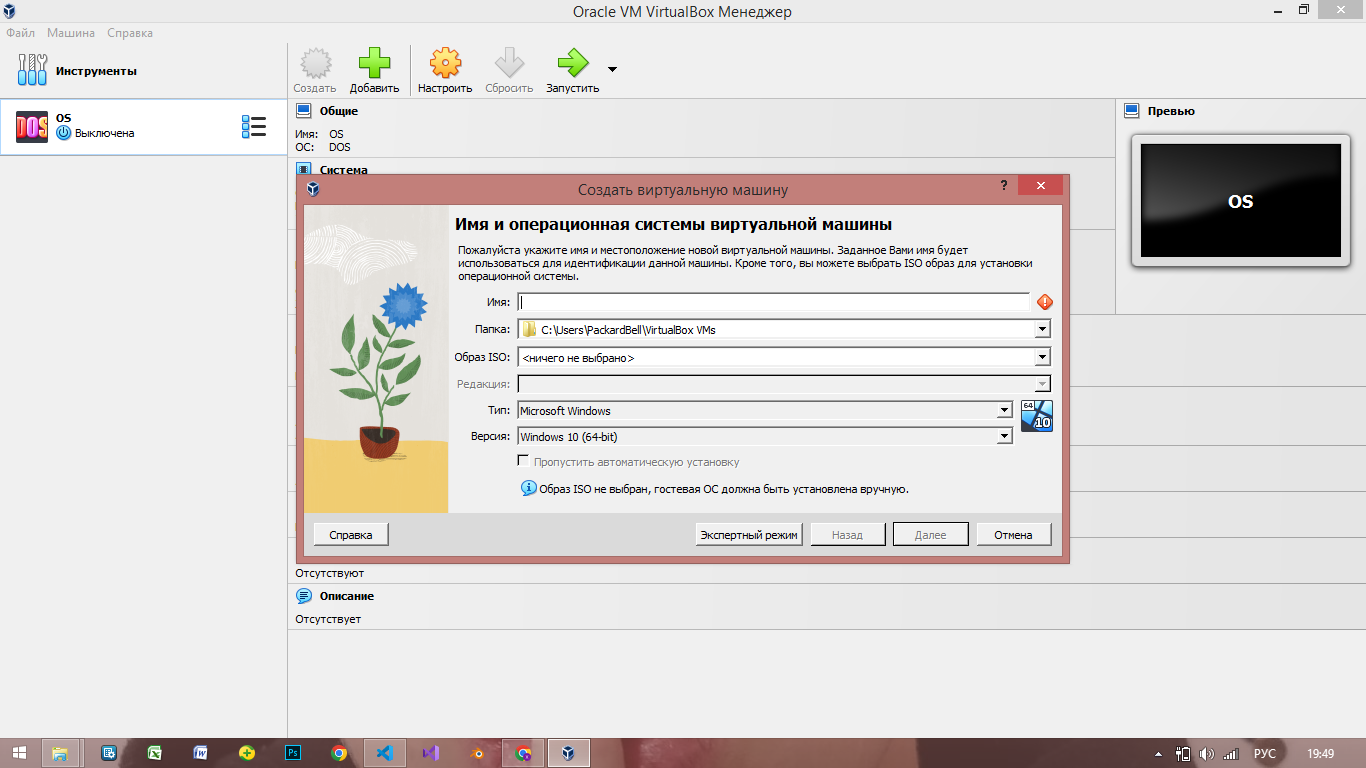This screenshot has height=768, width=1366.
Task: Click the Settings (Настроить) gear icon
Action: coord(445,64)
